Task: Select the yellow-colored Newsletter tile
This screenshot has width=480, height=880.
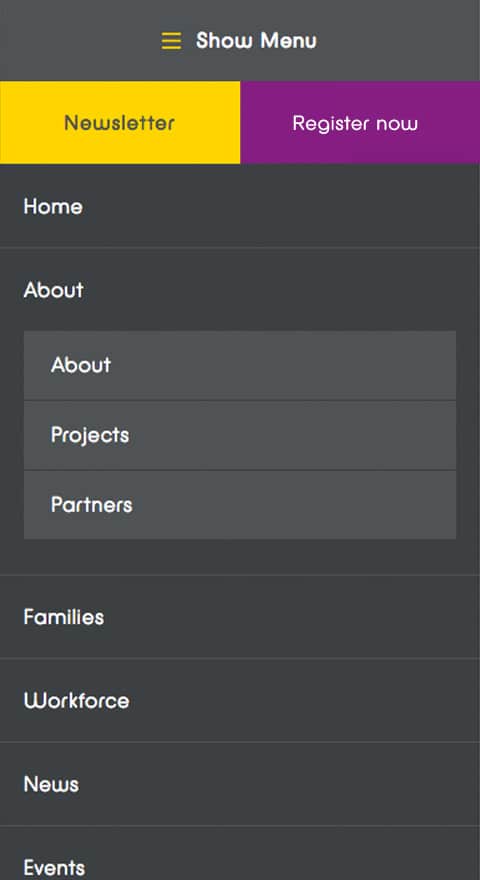Action: point(120,122)
